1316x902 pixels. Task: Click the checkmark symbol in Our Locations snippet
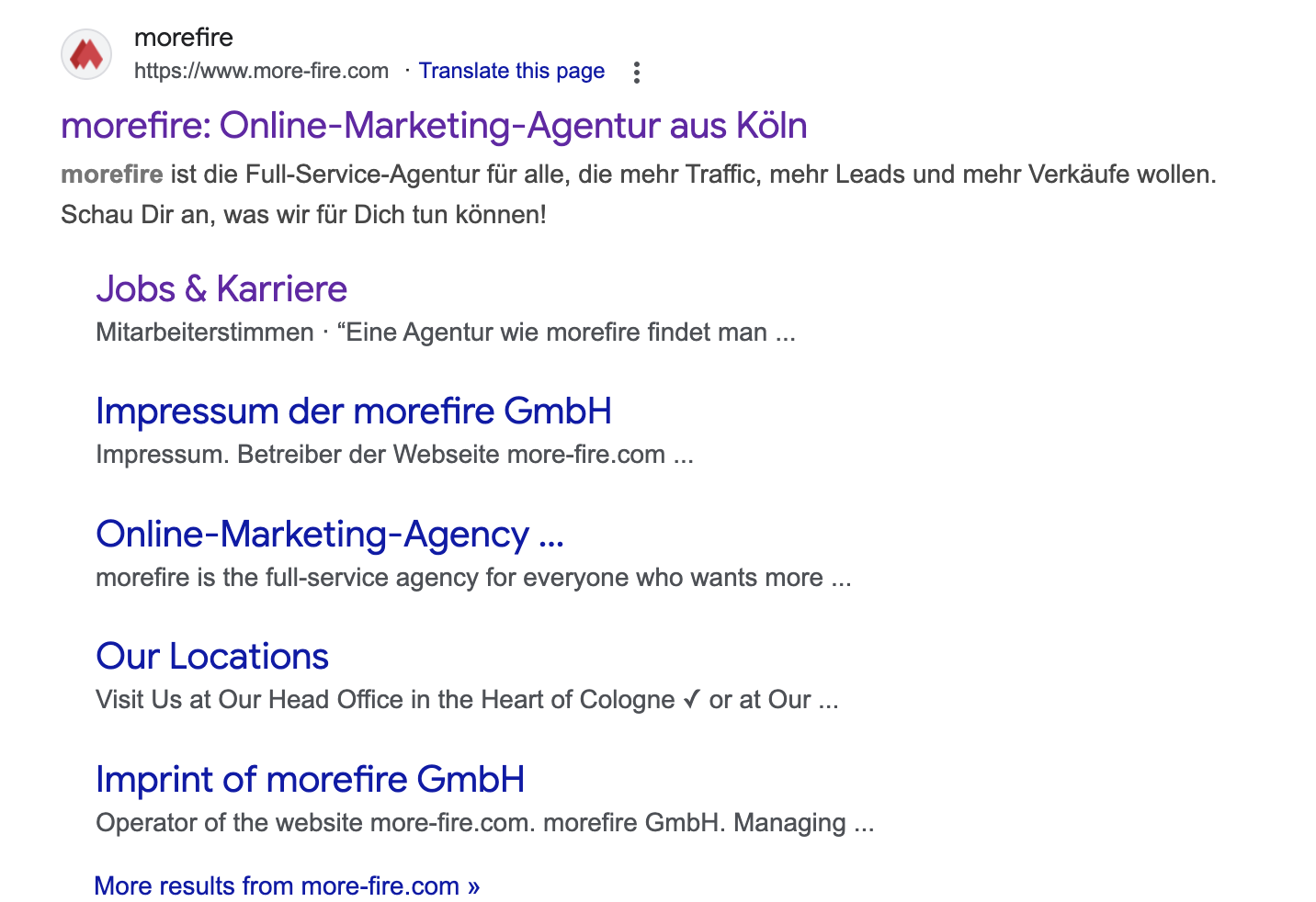click(691, 700)
